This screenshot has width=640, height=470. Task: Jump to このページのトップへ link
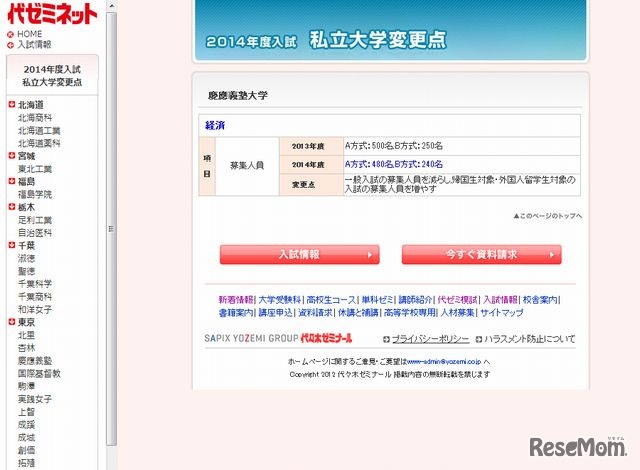coord(548,215)
